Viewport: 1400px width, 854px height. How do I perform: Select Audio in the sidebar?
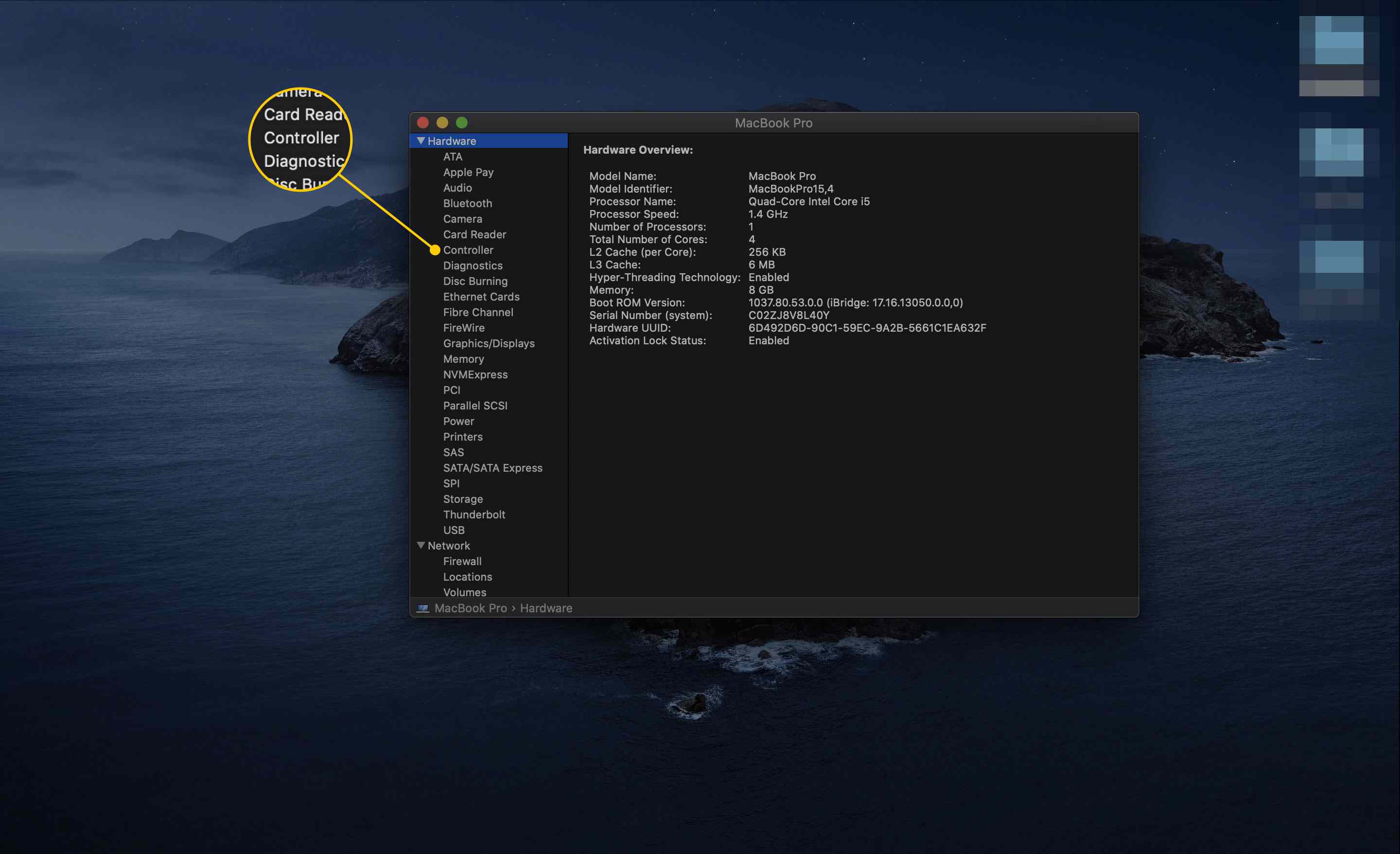pyautogui.click(x=457, y=188)
